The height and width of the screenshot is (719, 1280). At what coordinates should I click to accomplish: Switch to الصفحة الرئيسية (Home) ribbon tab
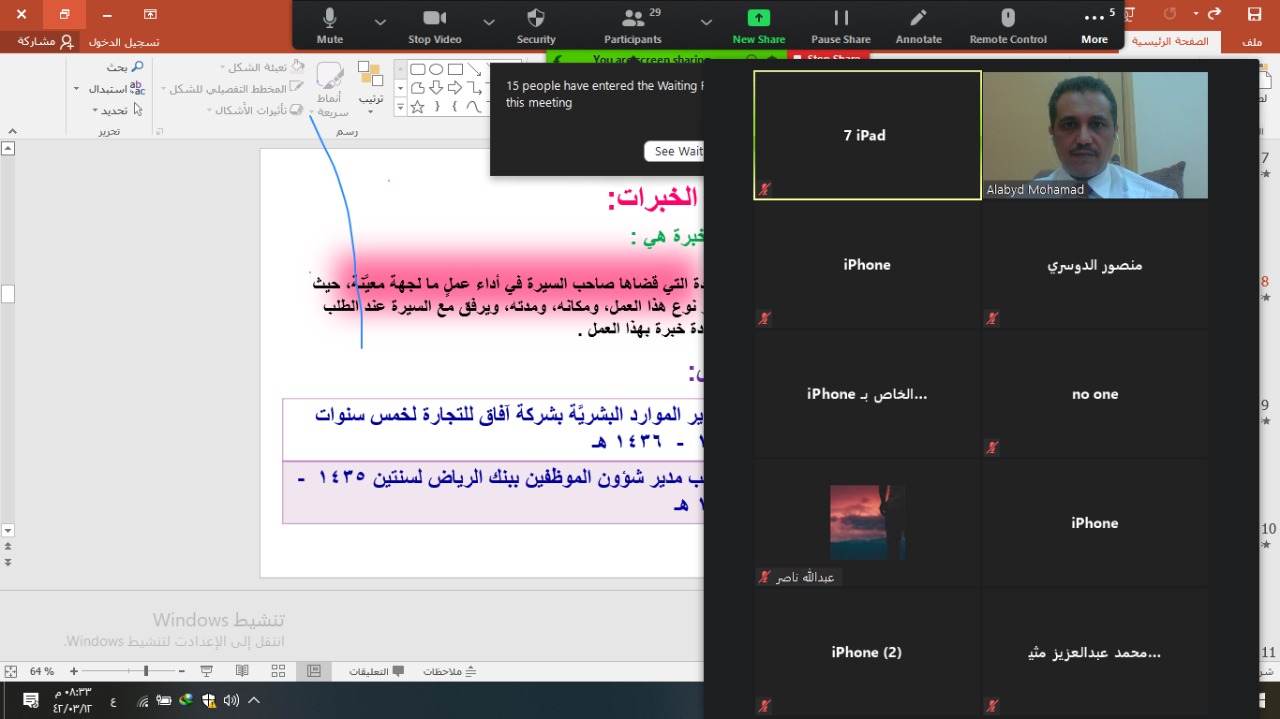tap(1170, 42)
